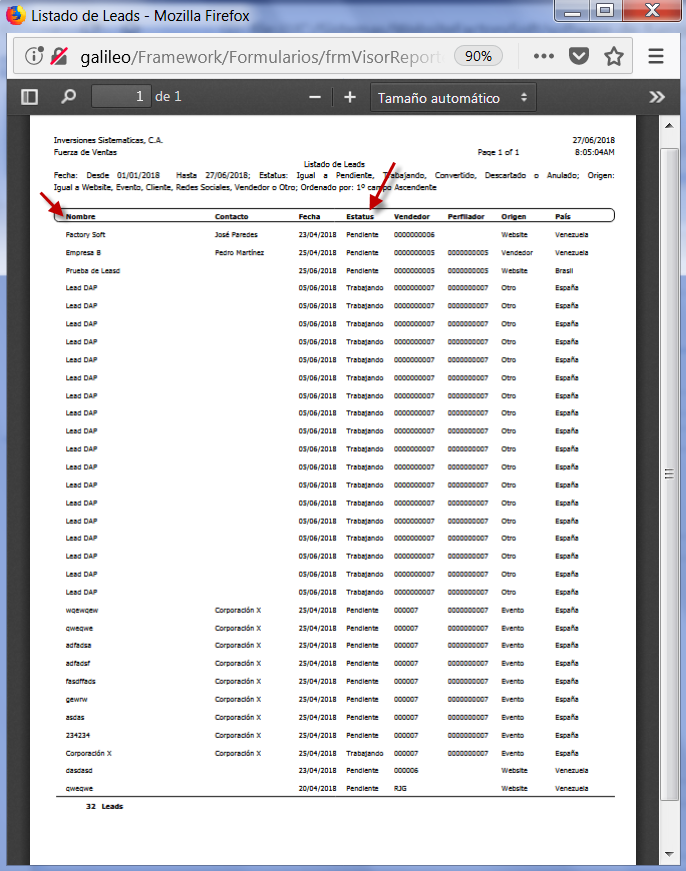686x871 pixels.
Task: Click Vendedor text in Empresa B row
Action: coord(517,253)
